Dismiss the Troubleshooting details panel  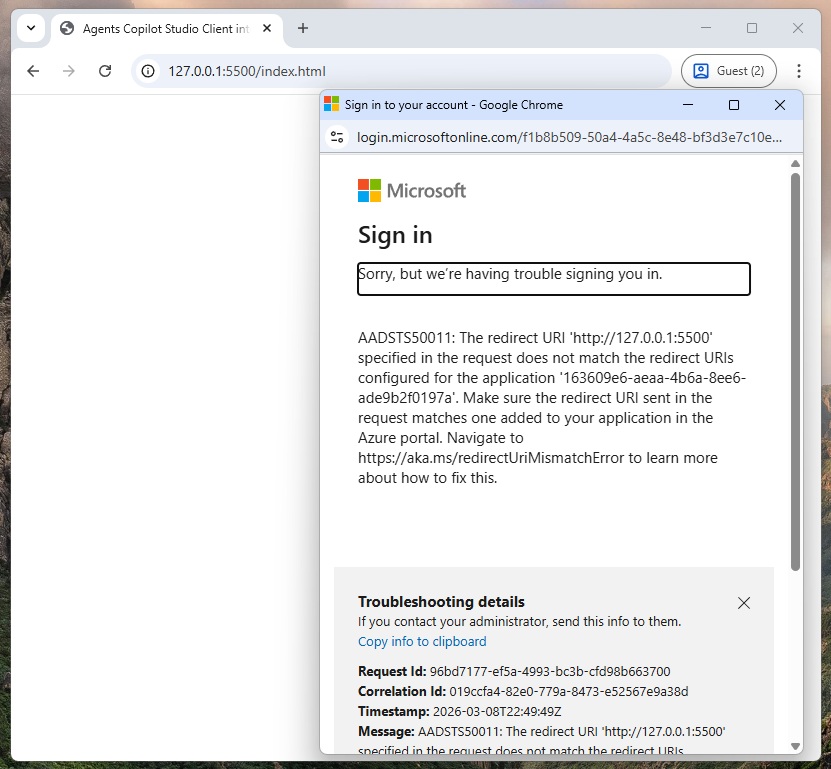tap(743, 603)
